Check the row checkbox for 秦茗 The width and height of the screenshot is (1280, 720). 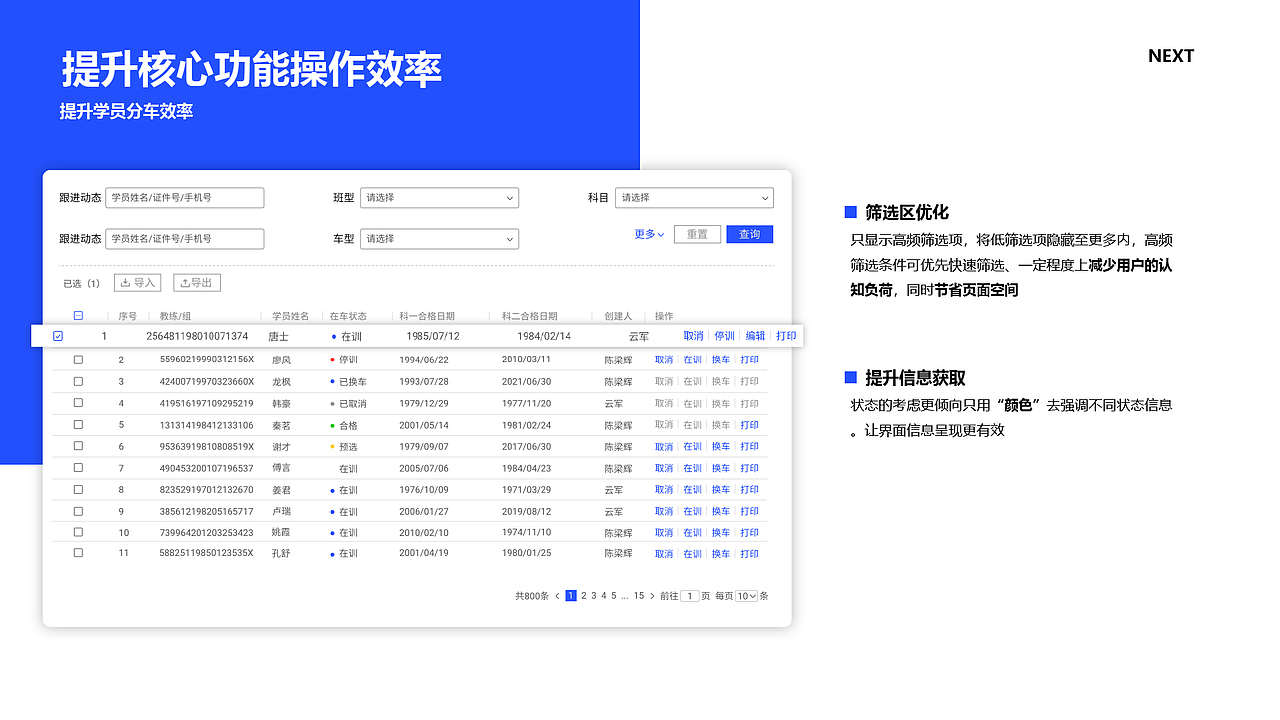[78, 425]
